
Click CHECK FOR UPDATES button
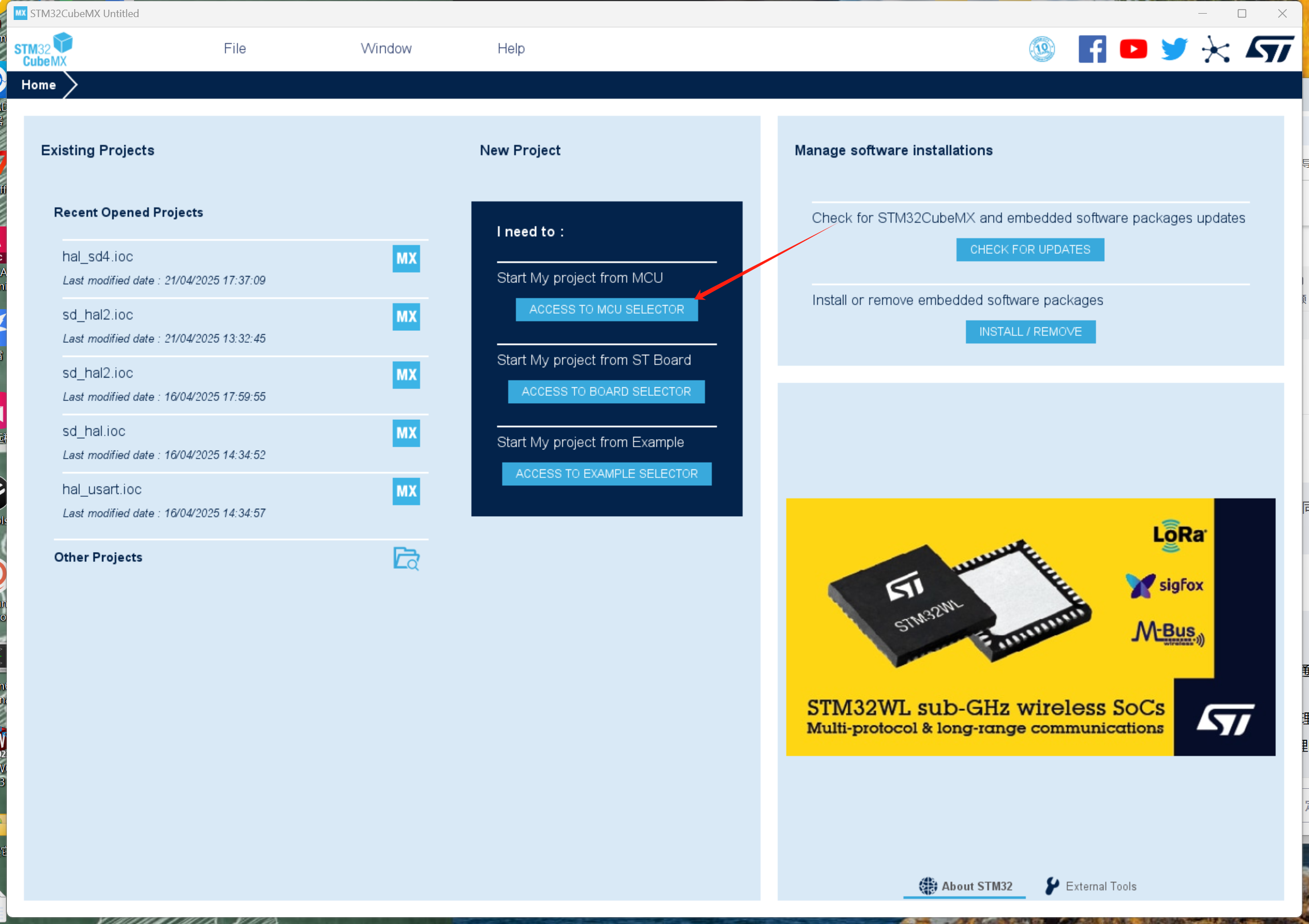(x=1030, y=250)
